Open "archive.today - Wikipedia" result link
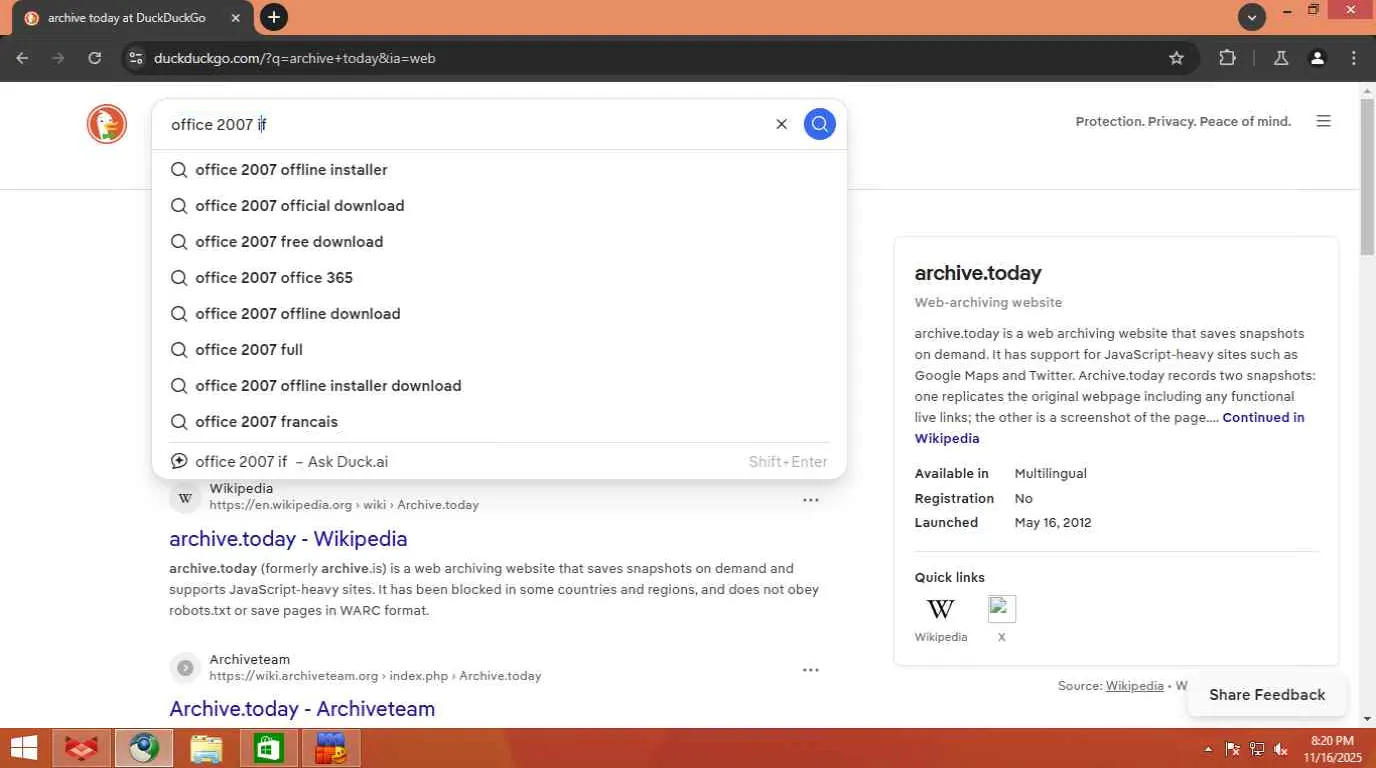 288,539
